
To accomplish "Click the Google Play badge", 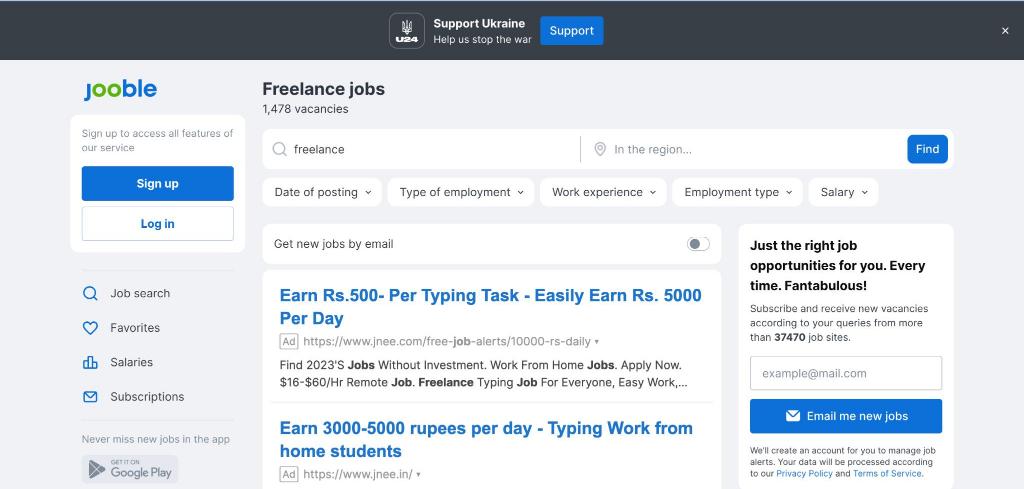I will coord(130,470).
